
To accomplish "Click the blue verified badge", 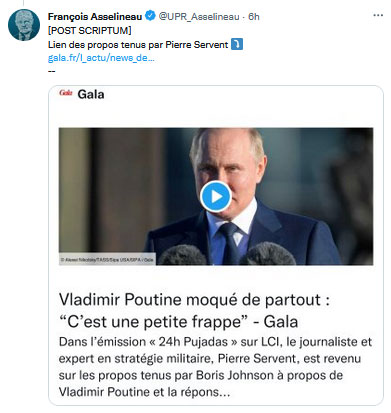I will coord(151,16).
